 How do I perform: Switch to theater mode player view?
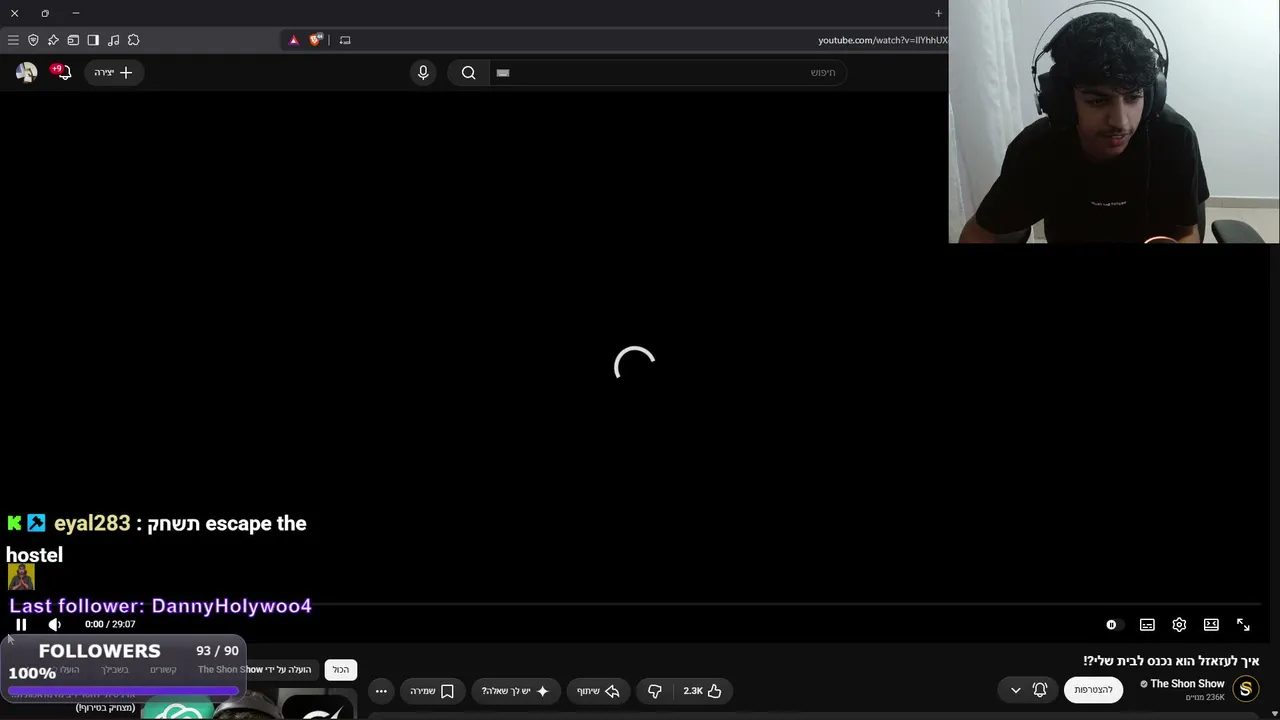coord(1211,624)
